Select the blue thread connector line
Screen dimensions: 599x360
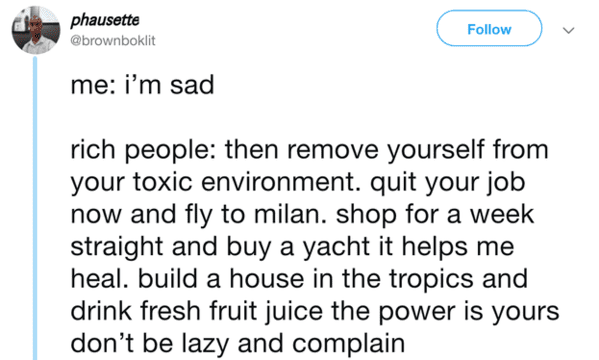pos(35,208)
